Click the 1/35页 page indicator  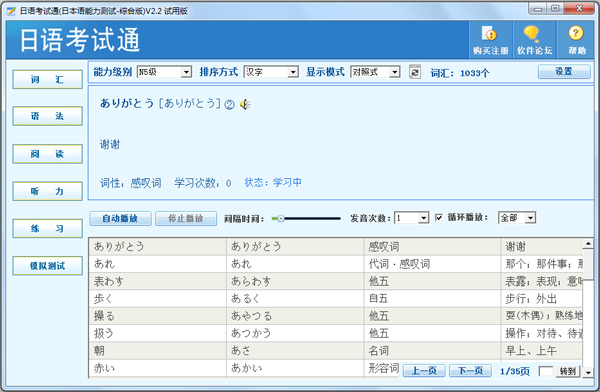(515, 371)
